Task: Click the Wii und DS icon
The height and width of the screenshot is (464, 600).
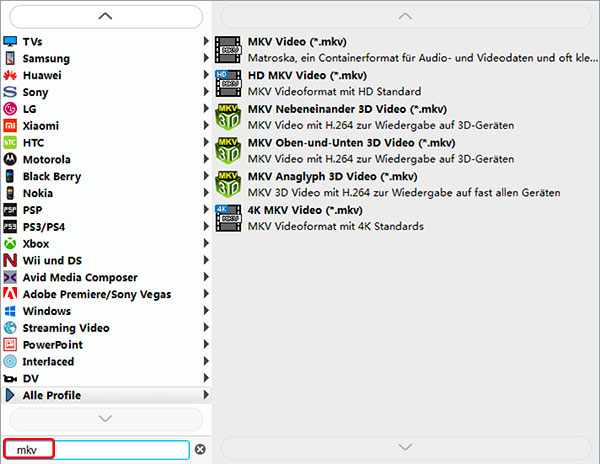Action: [10, 260]
